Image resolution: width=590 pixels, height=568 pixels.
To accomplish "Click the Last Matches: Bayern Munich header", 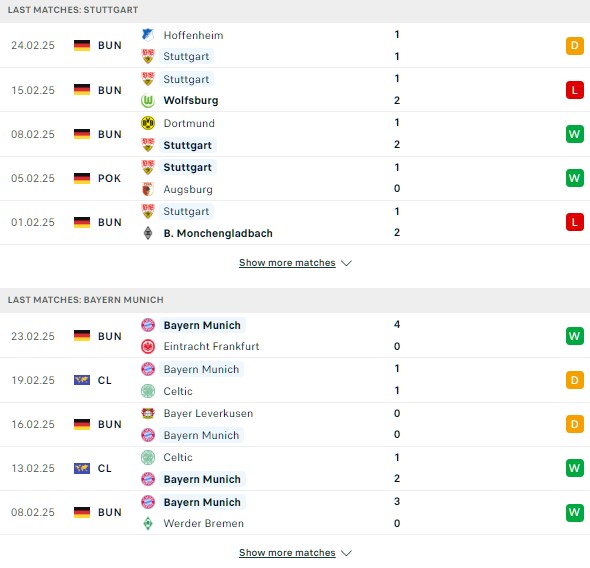I will 86,300.
